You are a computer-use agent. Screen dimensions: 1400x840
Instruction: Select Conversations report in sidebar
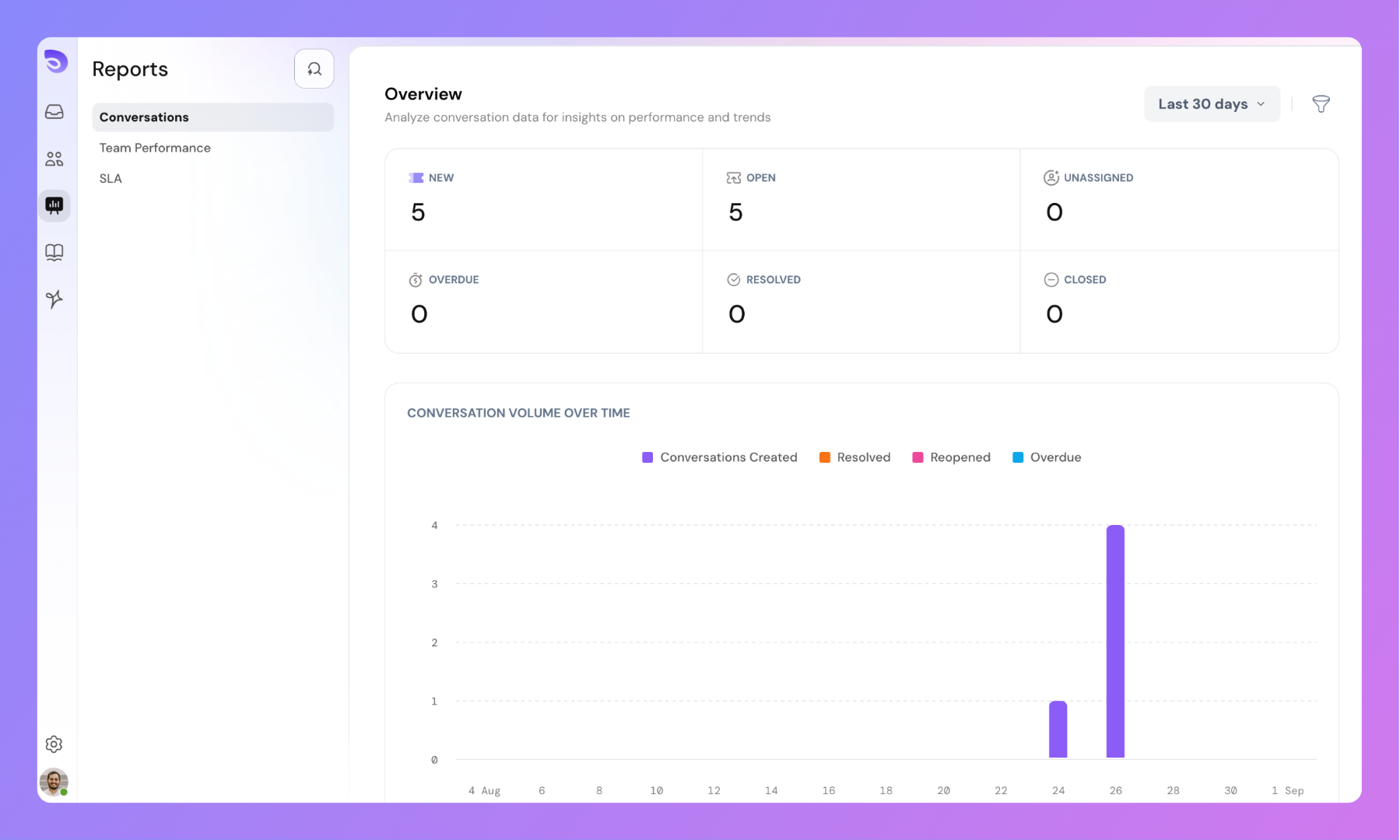[x=212, y=117]
